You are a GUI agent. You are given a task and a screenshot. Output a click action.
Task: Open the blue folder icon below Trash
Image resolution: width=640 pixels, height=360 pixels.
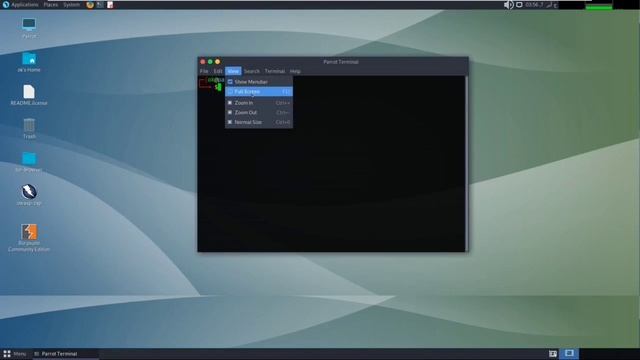pyautogui.click(x=29, y=158)
